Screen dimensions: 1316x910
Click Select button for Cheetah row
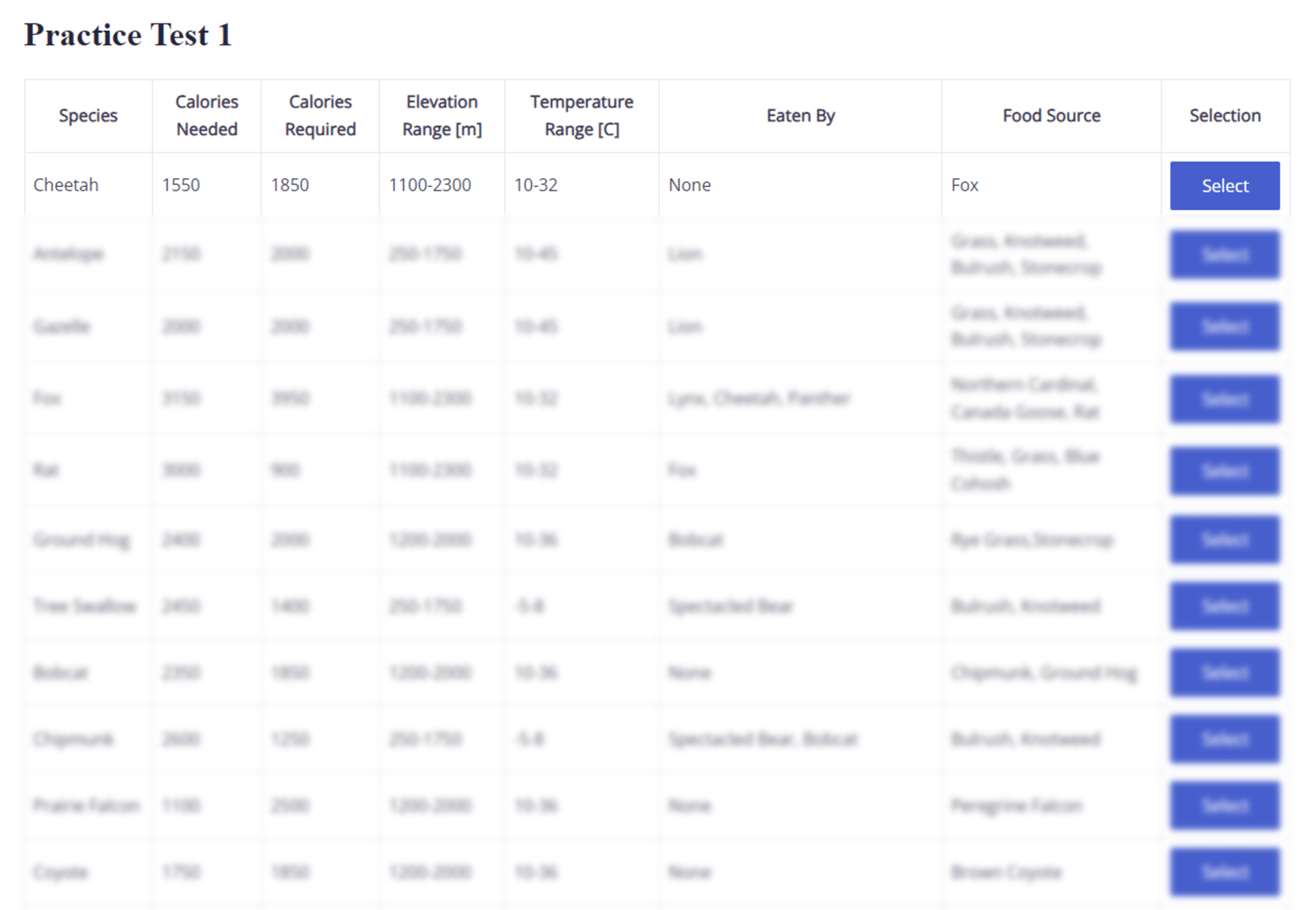click(1224, 186)
